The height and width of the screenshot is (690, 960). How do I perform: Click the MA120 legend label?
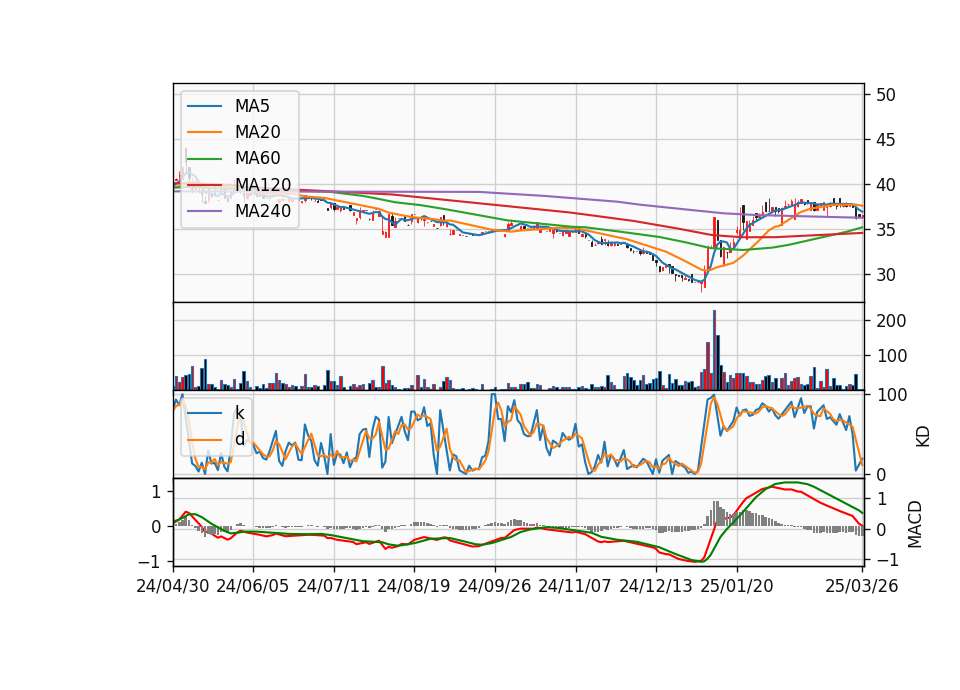tap(263, 185)
